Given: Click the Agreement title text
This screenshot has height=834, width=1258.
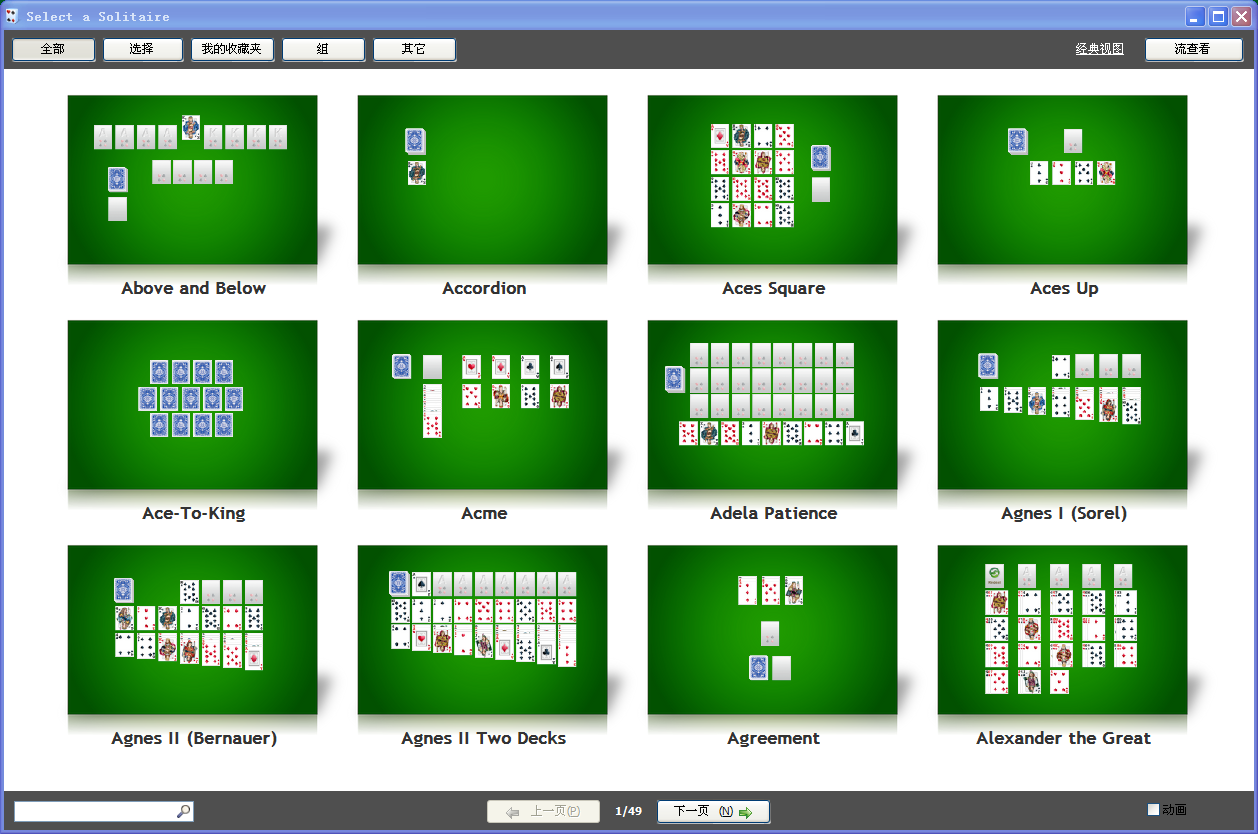Looking at the screenshot, I should 773,738.
